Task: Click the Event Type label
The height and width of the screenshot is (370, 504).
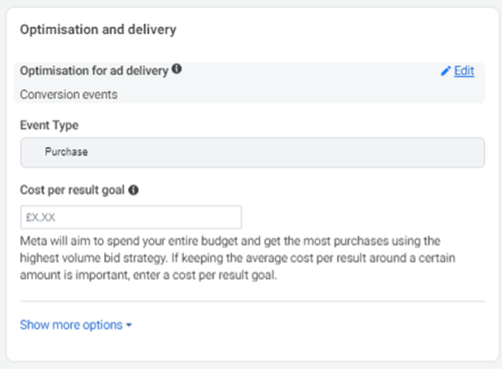Action: coord(49,125)
